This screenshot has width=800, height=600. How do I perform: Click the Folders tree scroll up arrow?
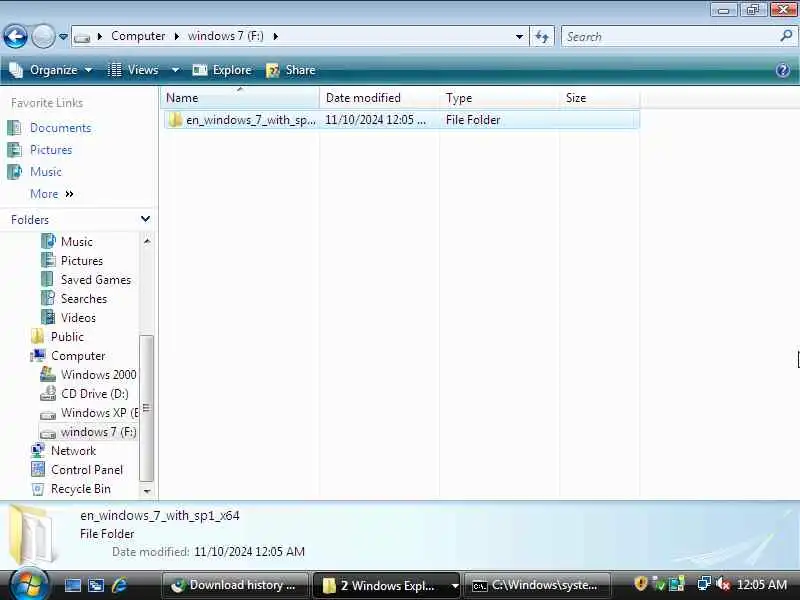147,241
